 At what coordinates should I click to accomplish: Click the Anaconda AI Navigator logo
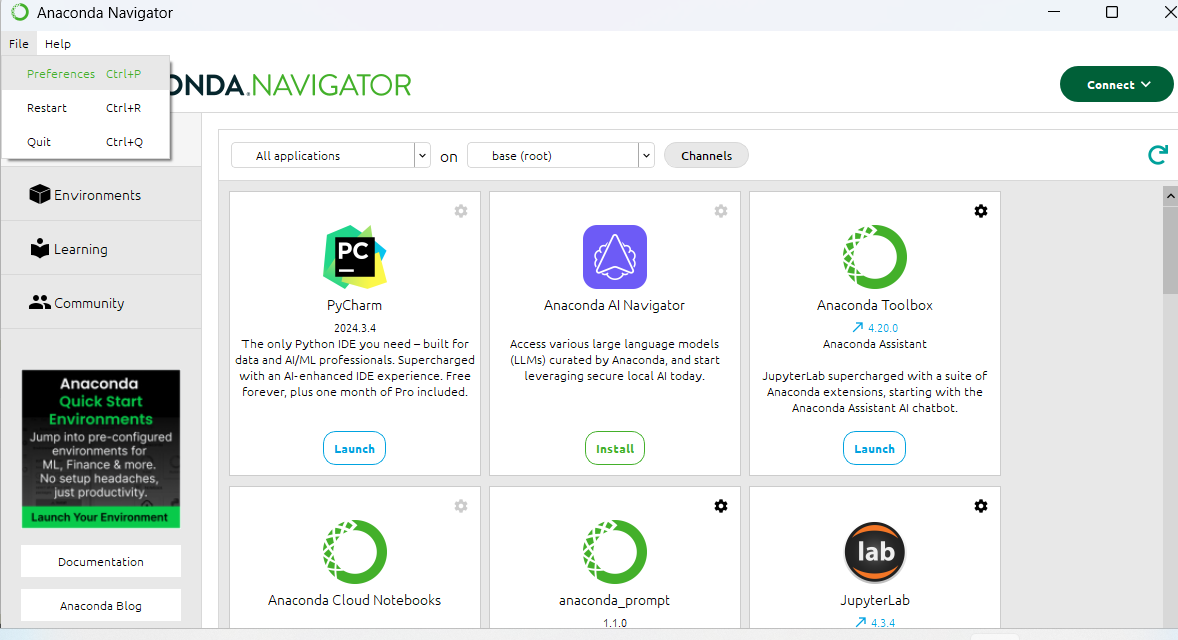tap(615, 257)
